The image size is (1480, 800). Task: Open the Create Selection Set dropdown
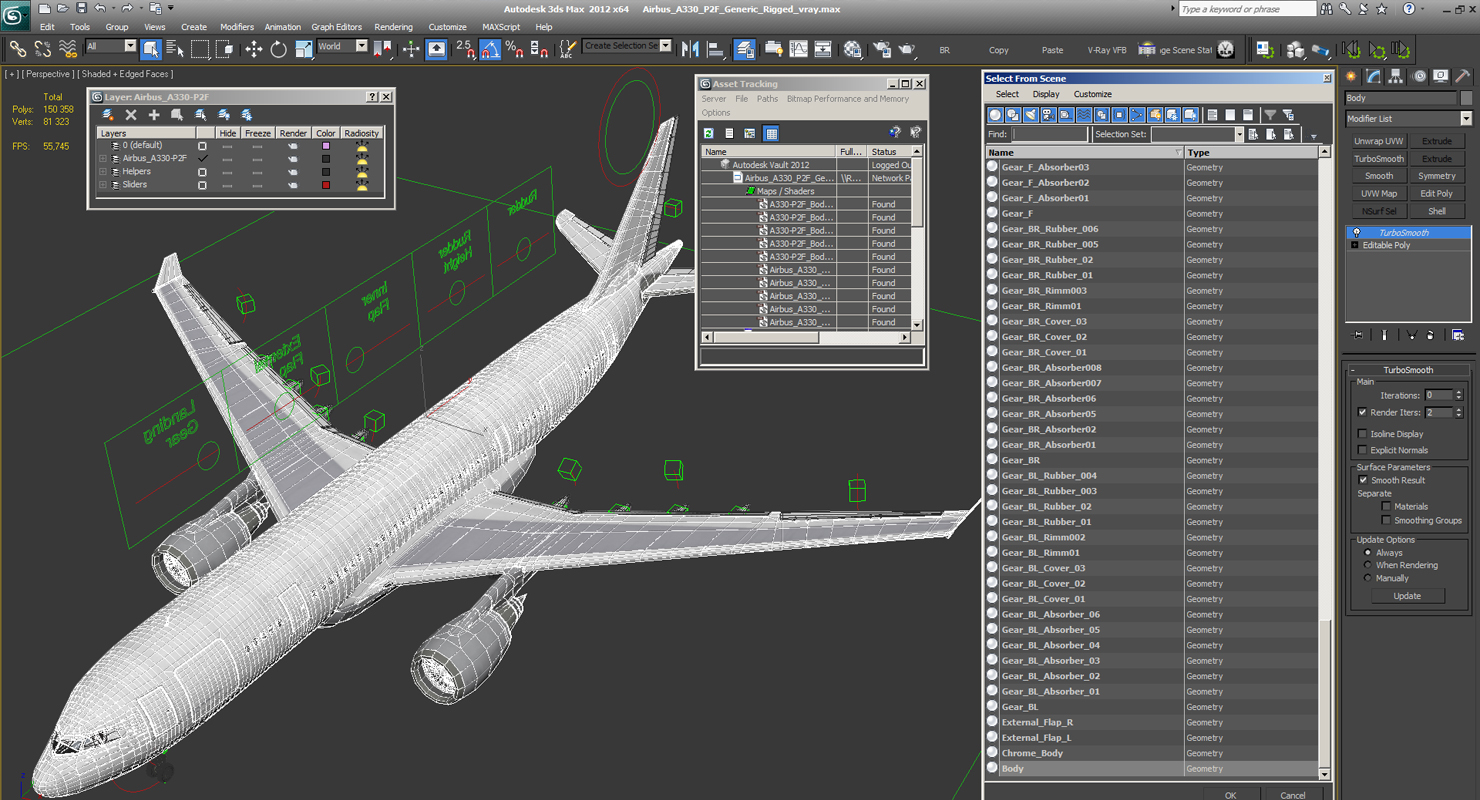[627, 46]
